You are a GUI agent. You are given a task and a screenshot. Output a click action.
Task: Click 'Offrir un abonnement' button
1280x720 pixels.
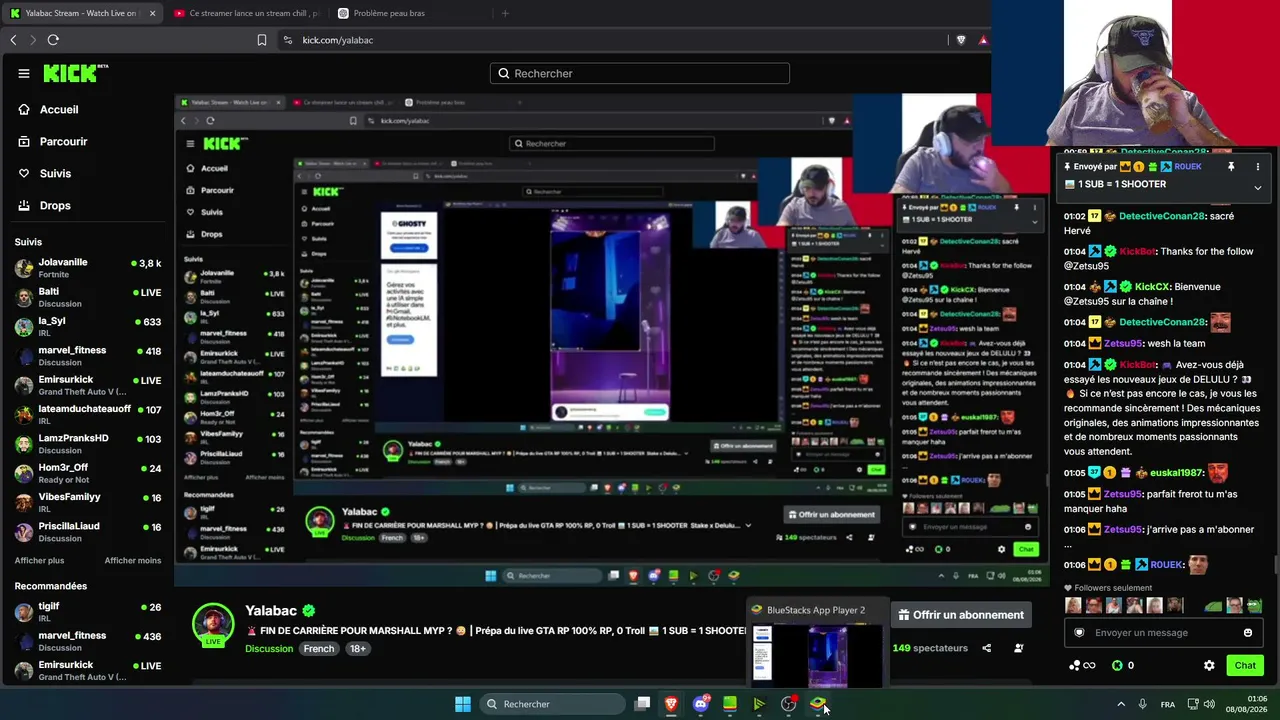click(961, 615)
